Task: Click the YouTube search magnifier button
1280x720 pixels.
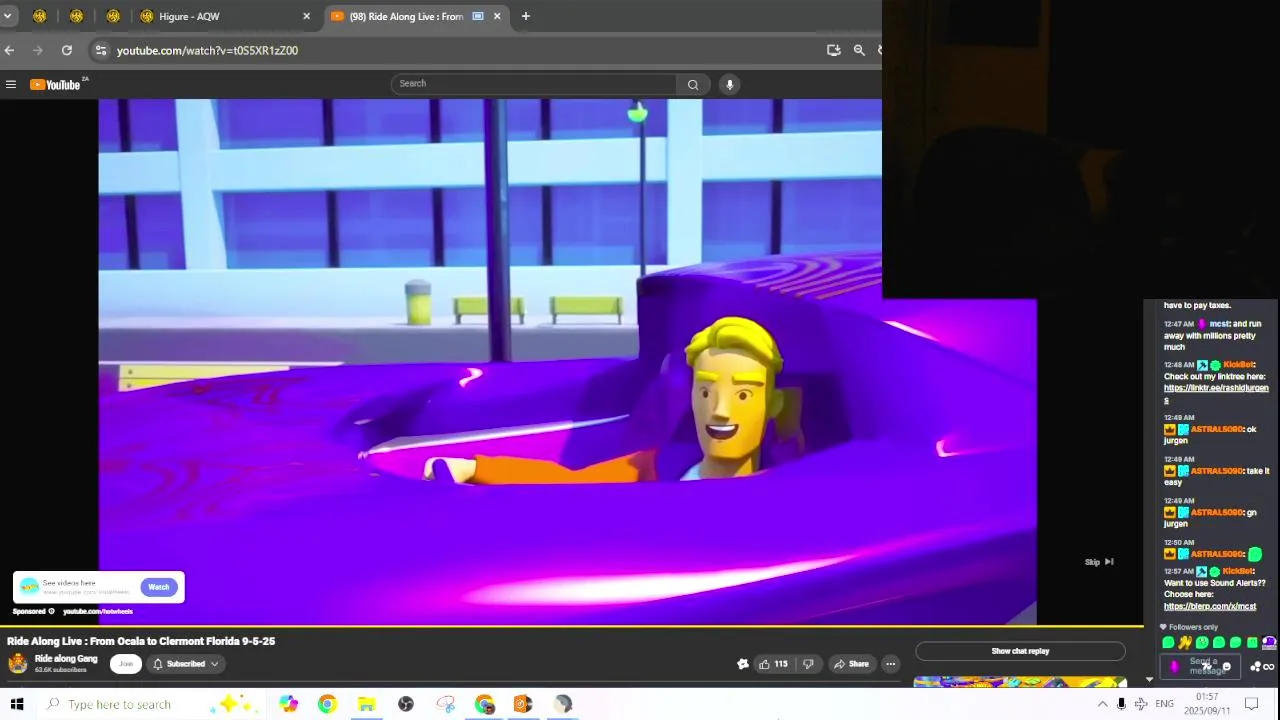Action: pos(692,85)
